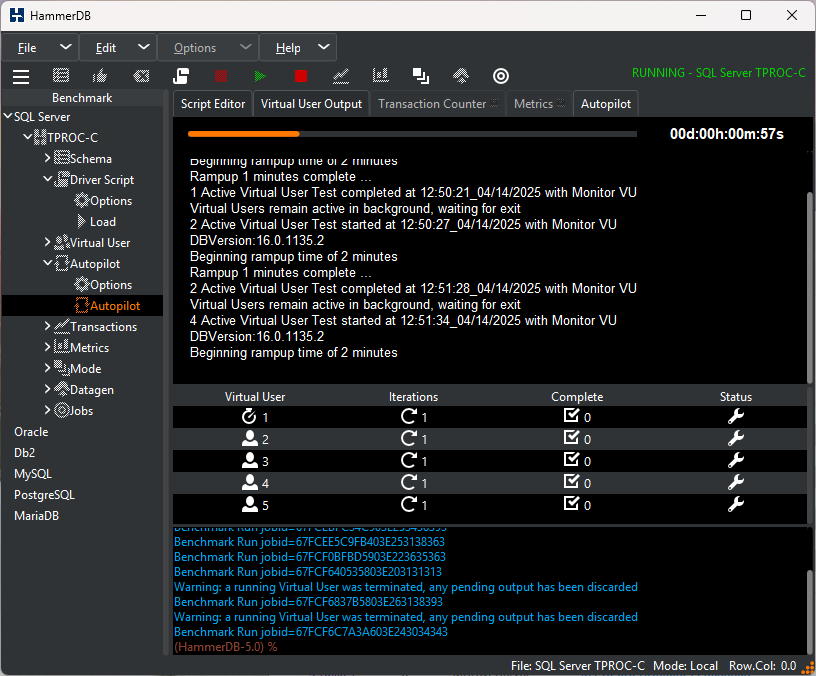Click the status wrench icon for Virtual User 1

tap(736, 416)
